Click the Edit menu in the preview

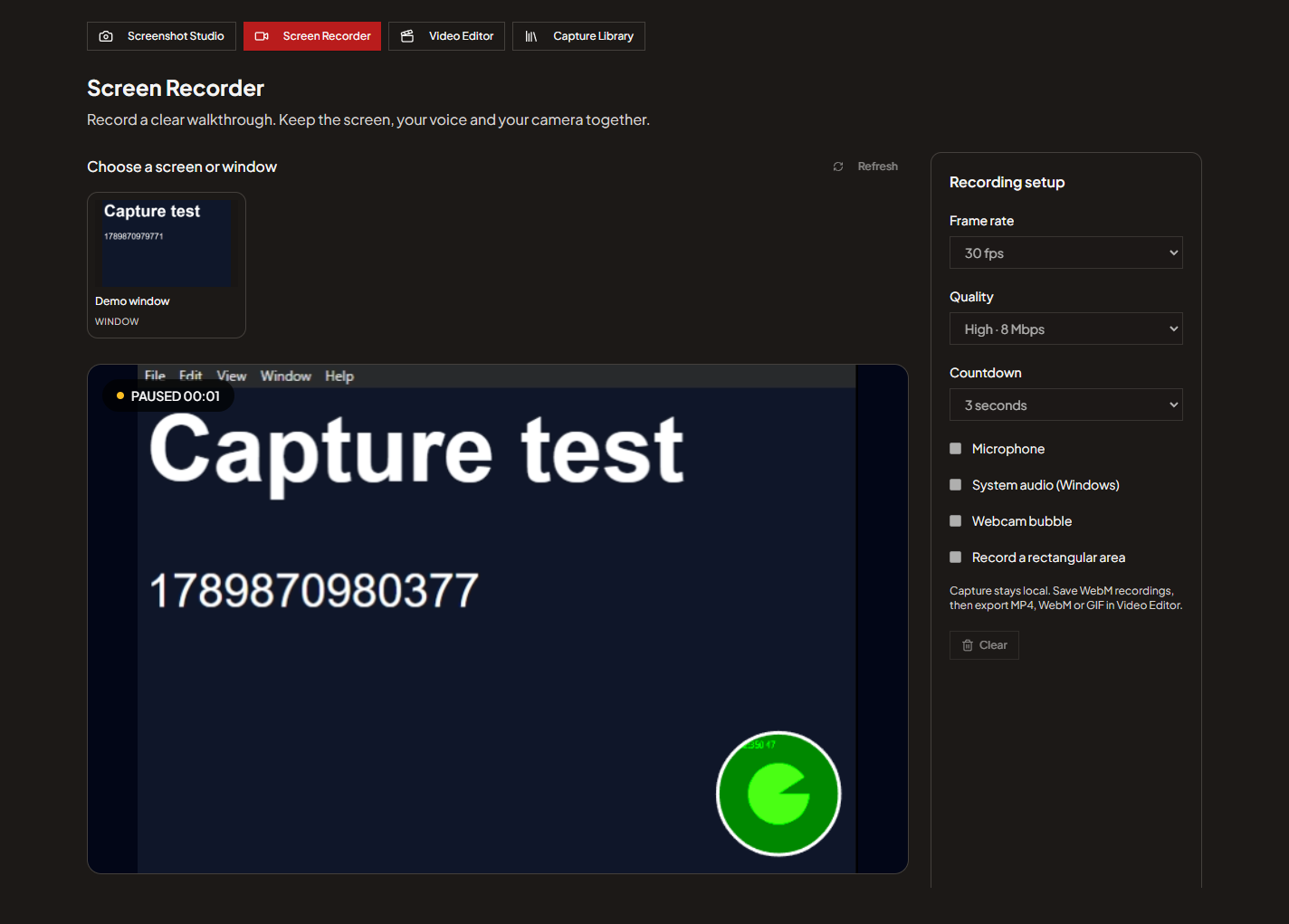190,376
